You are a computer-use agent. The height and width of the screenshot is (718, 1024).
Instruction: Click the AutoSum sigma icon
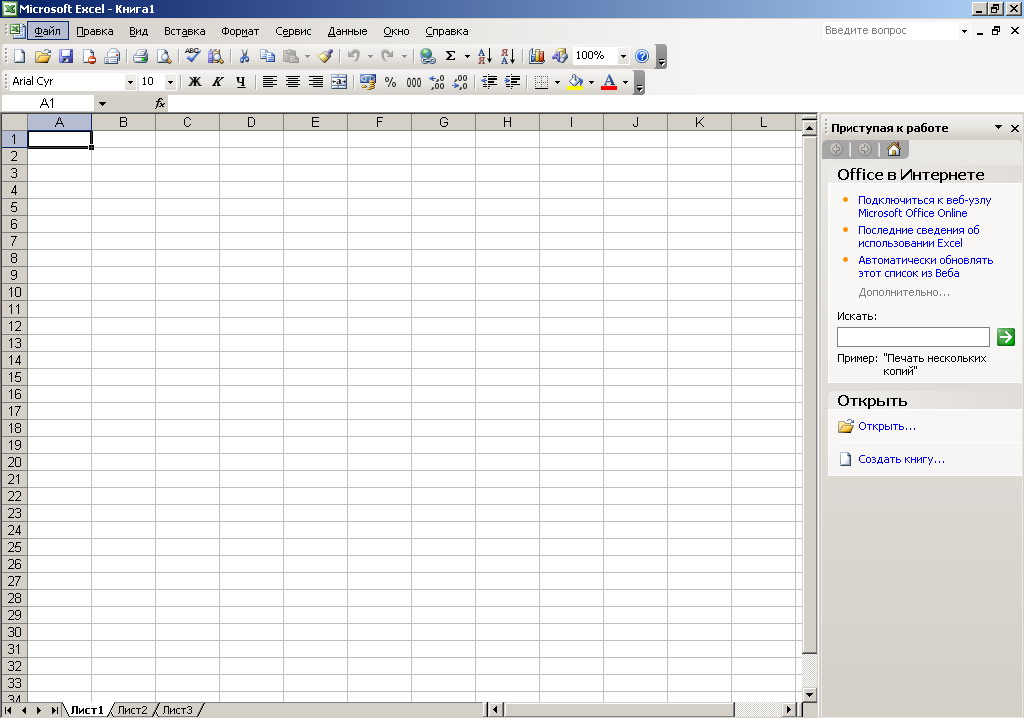(450, 56)
